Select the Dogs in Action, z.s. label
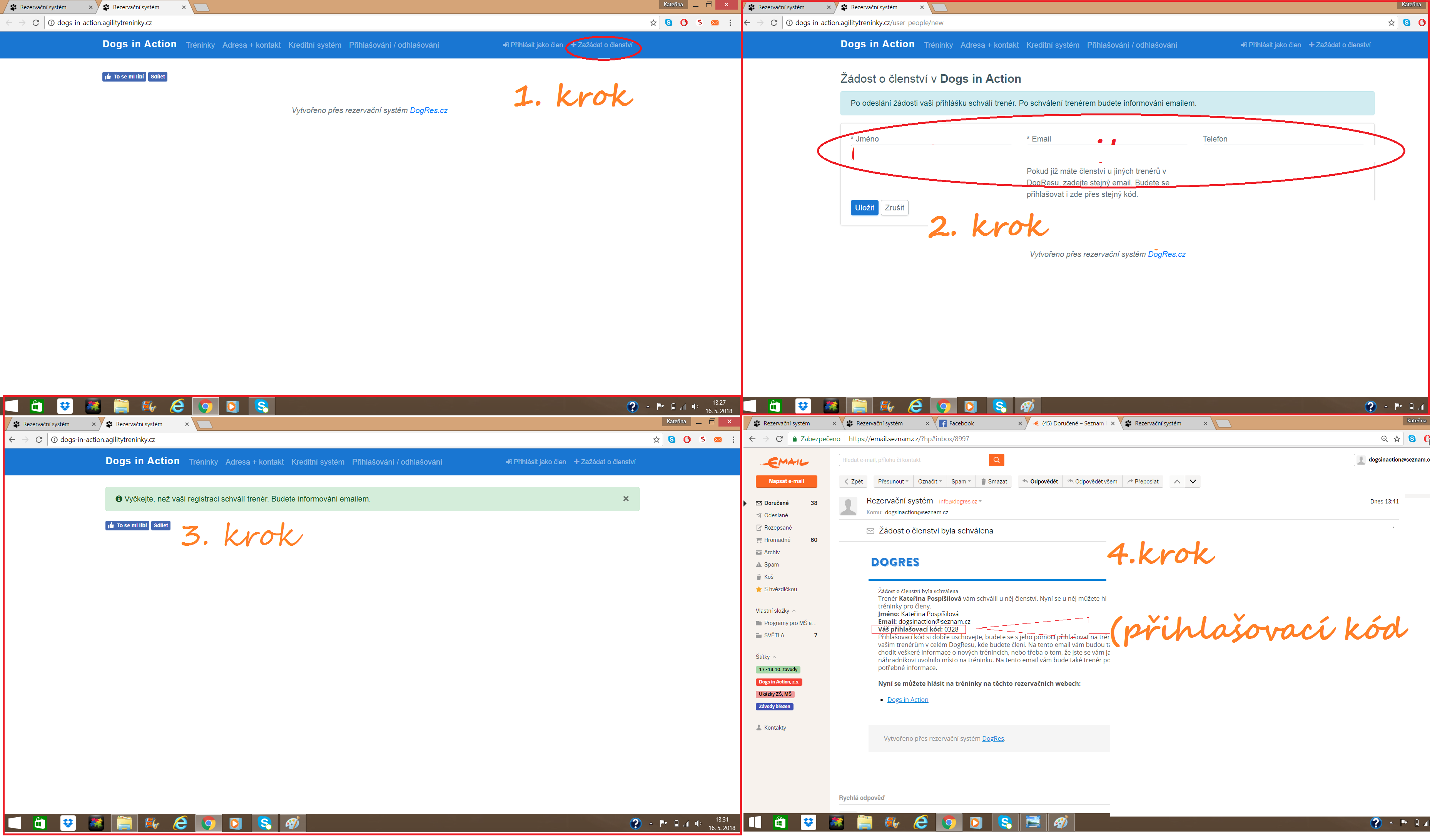The width and height of the screenshot is (1430, 840). tap(778, 682)
